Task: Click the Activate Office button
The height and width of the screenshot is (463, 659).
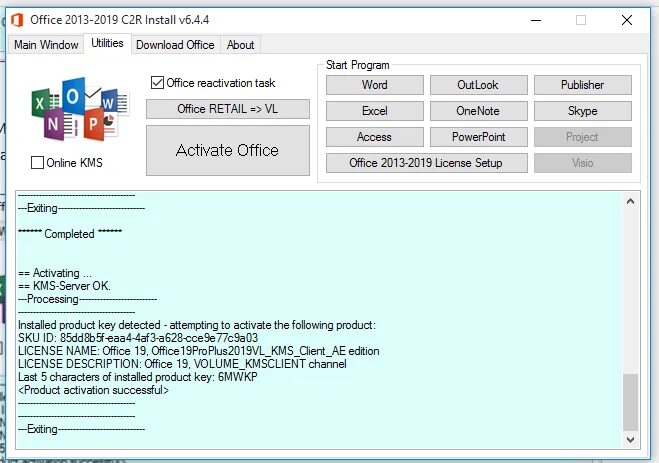Action: point(228,150)
